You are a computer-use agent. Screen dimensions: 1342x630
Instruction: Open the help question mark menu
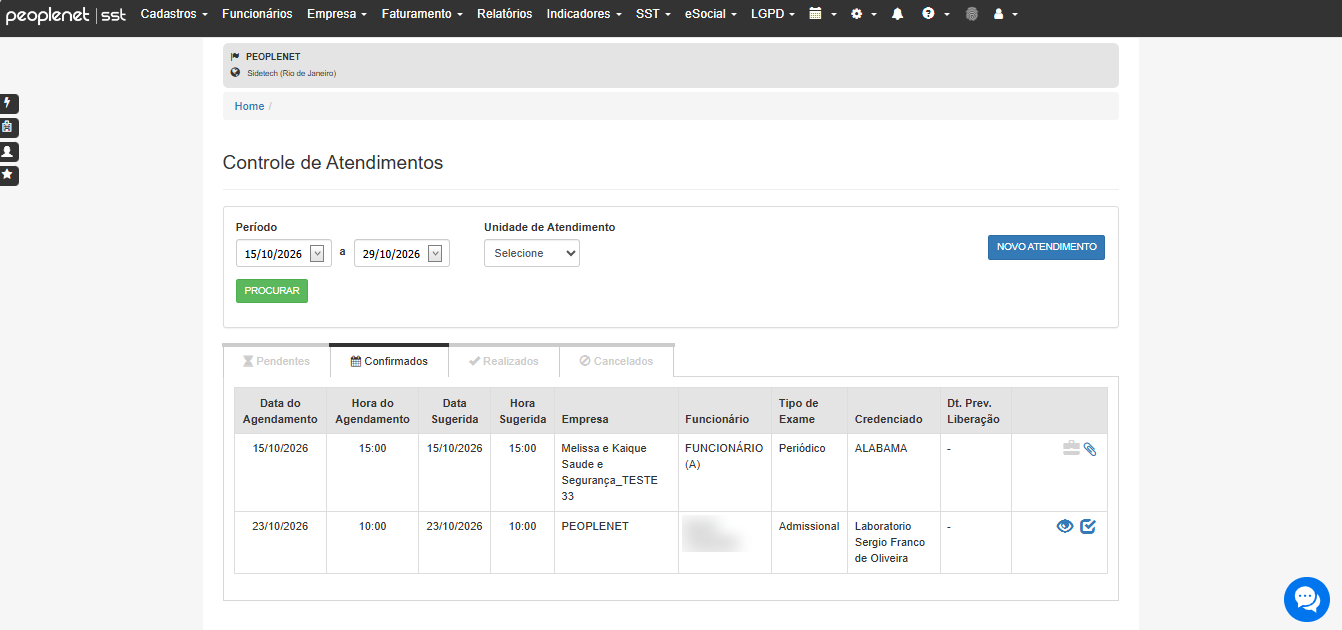point(935,14)
